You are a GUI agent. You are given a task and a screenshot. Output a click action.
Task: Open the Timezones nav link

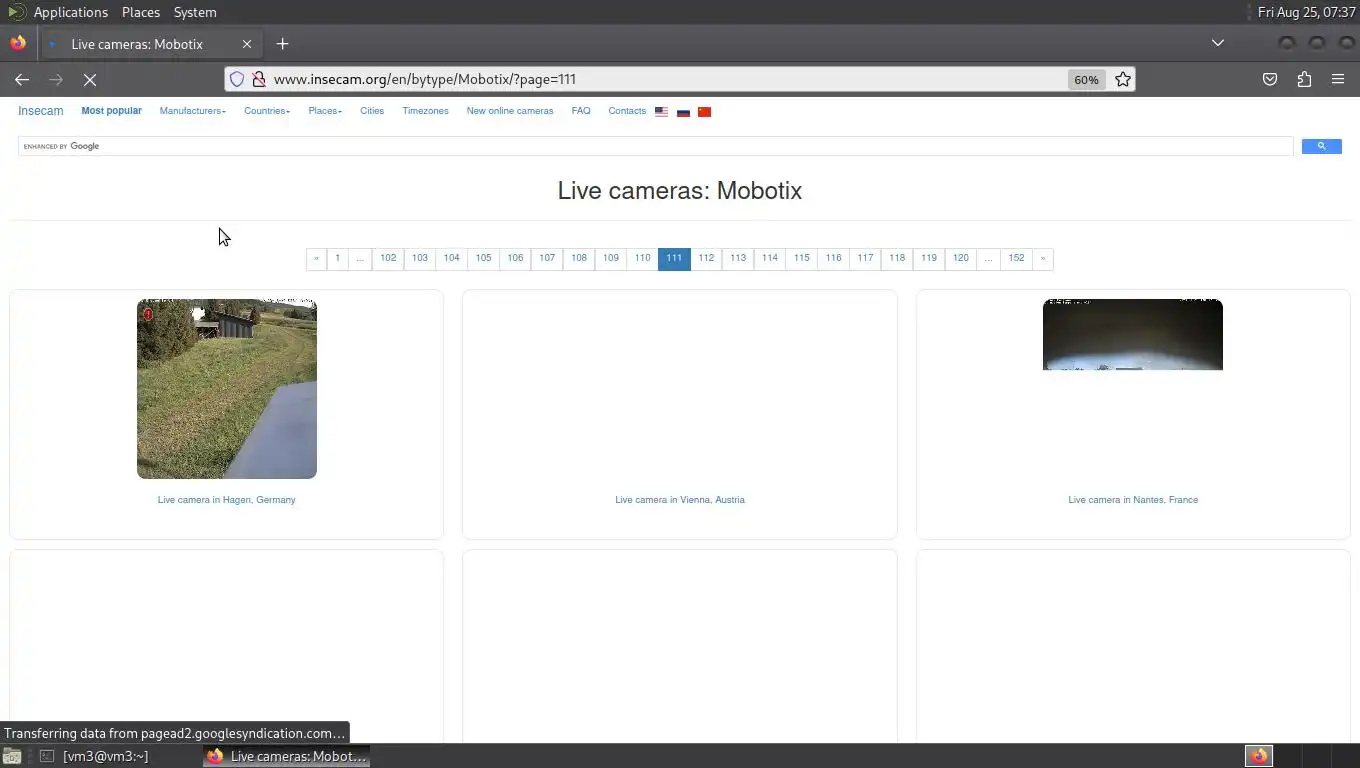click(x=425, y=111)
